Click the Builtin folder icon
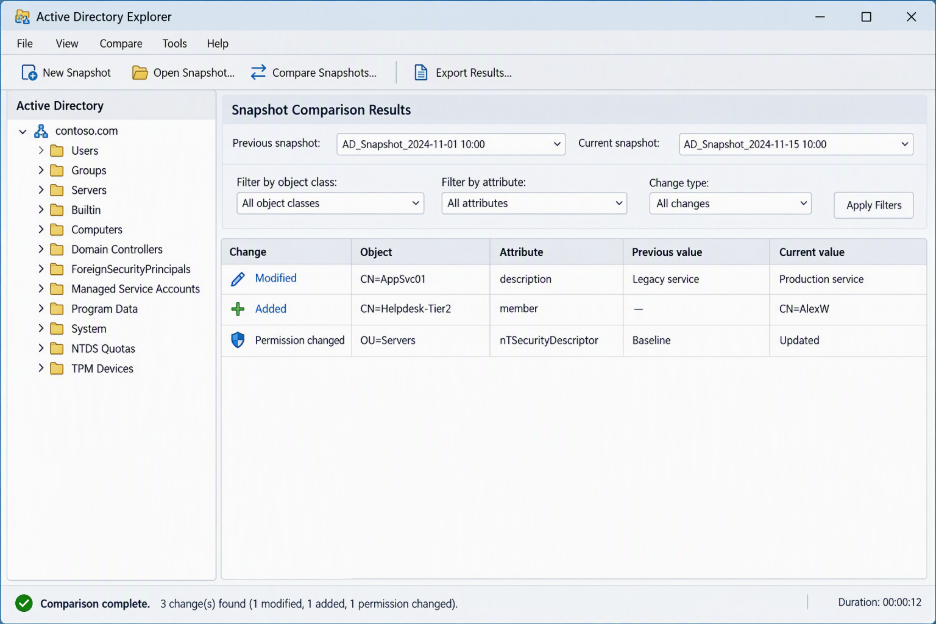The height and width of the screenshot is (624, 936). pyautogui.click(x=57, y=210)
